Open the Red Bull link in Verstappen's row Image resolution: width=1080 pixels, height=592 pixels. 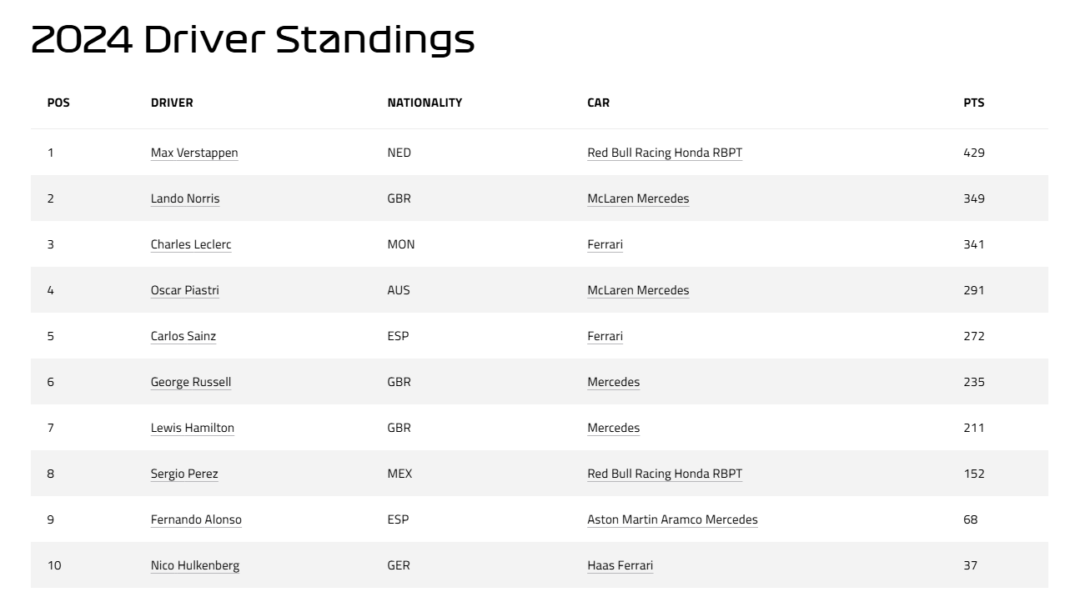pyautogui.click(x=665, y=153)
